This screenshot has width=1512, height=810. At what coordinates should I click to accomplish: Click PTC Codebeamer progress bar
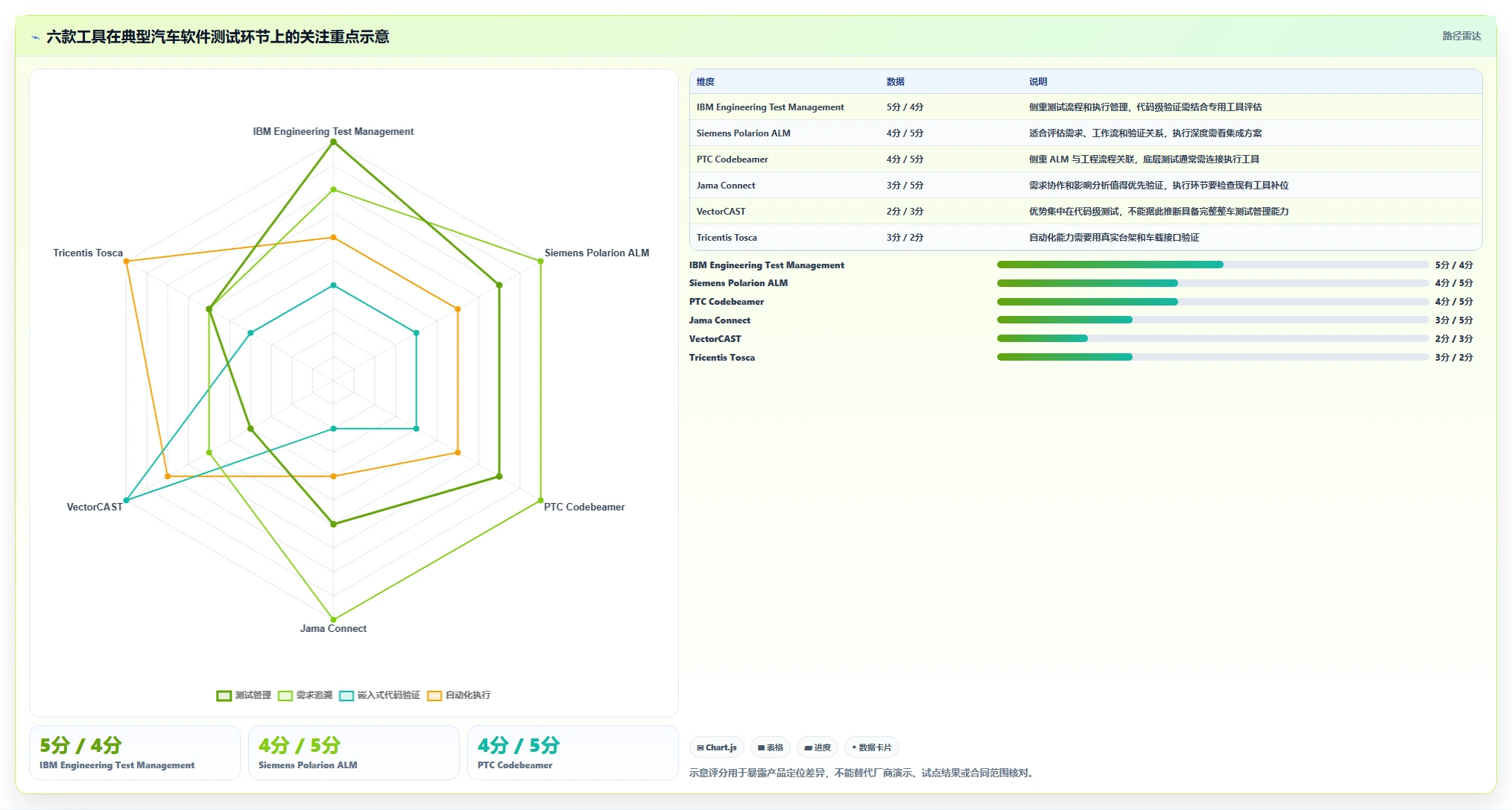tap(1213, 302)
